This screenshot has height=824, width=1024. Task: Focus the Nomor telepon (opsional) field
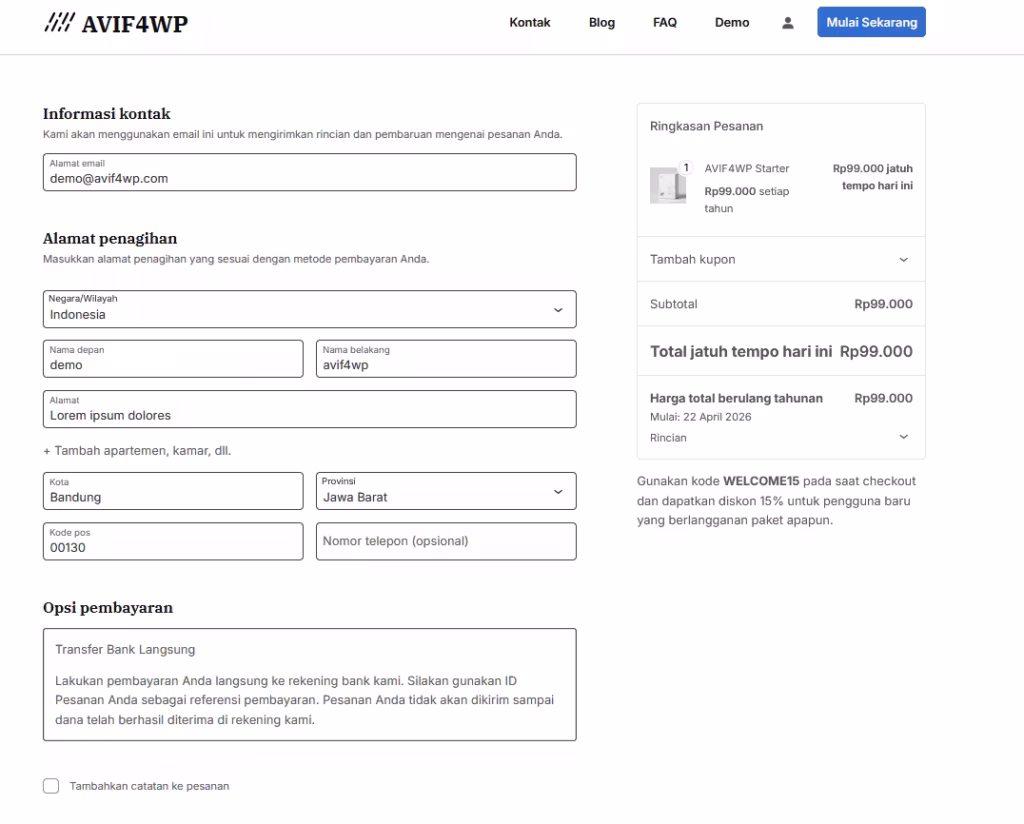point(446,541)
